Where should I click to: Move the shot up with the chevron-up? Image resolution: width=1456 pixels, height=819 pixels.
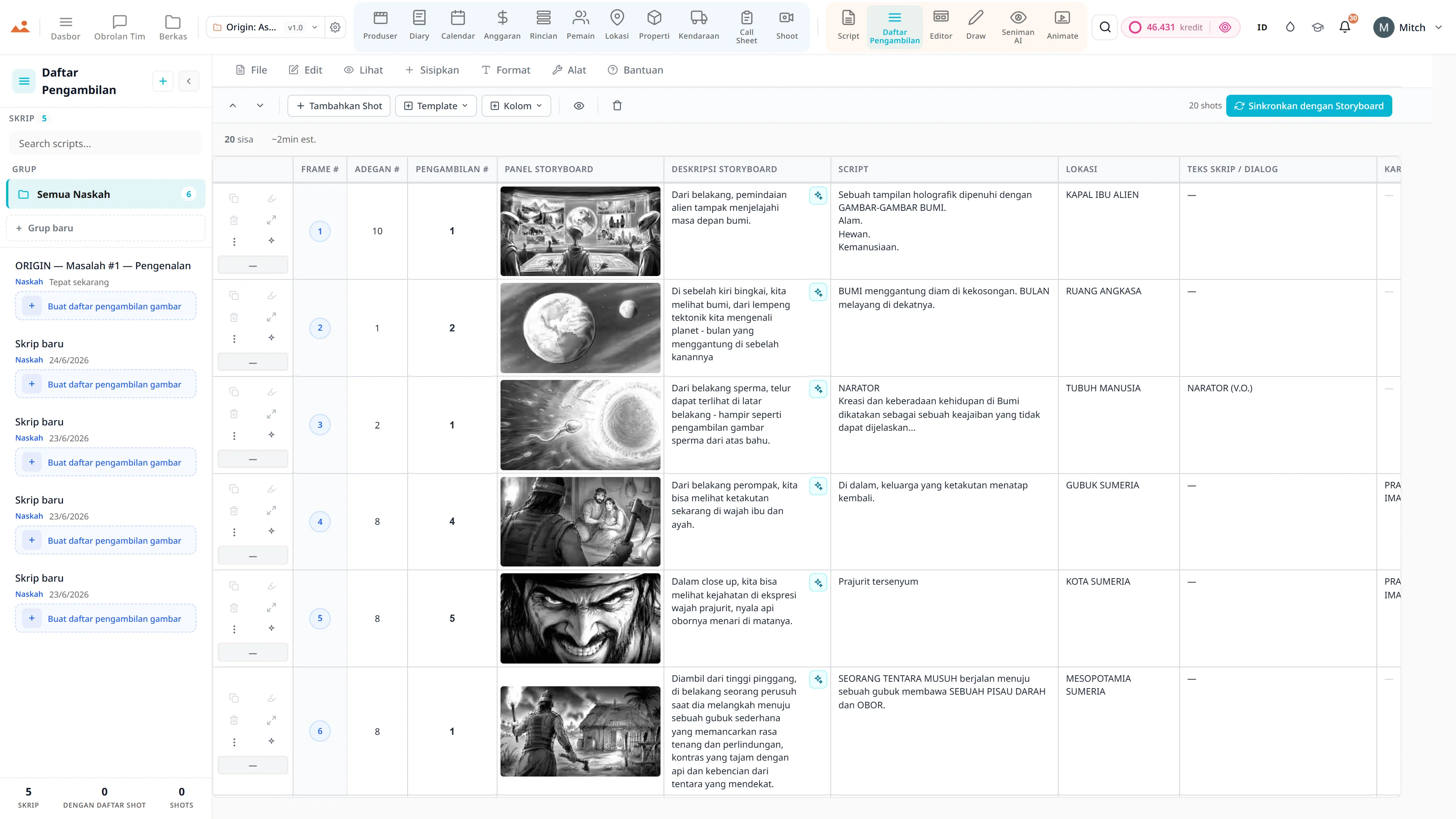click(232, 106)
